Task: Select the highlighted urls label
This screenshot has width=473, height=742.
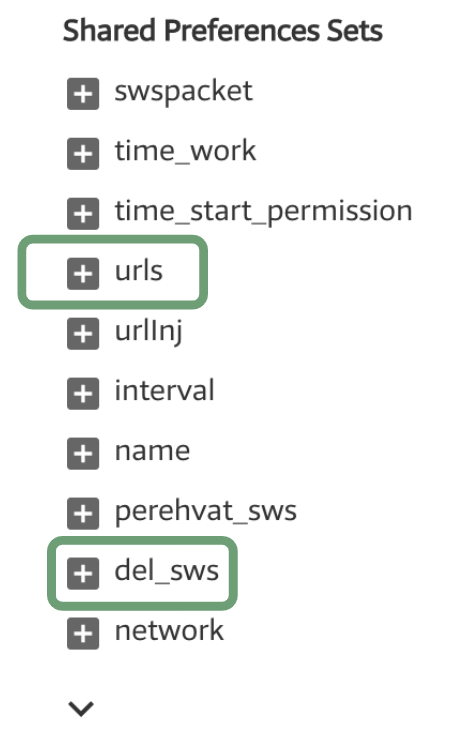Action: click(x=139, y=271)
